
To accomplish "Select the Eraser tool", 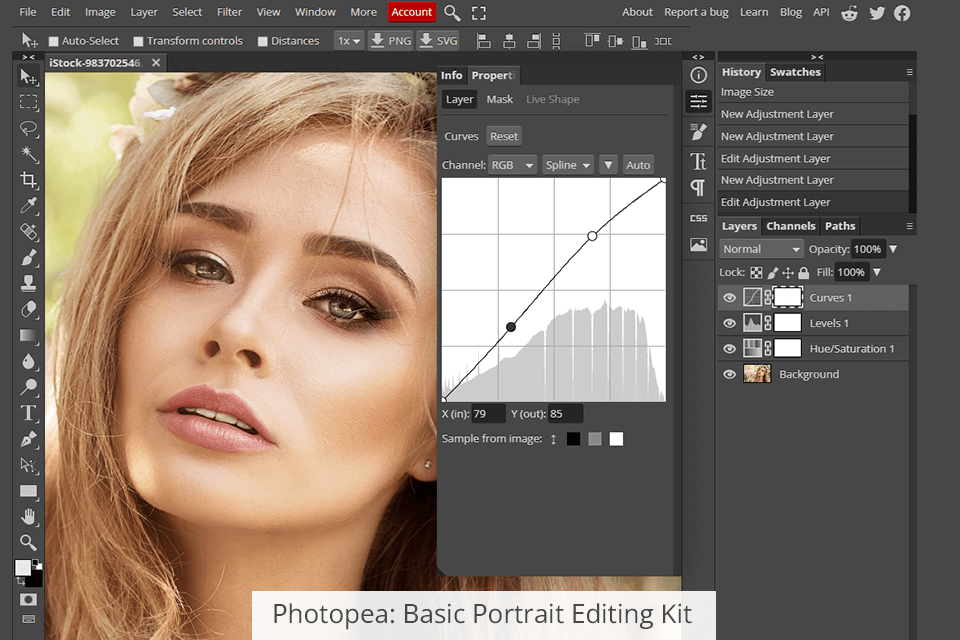I will [x=28, y=309].
